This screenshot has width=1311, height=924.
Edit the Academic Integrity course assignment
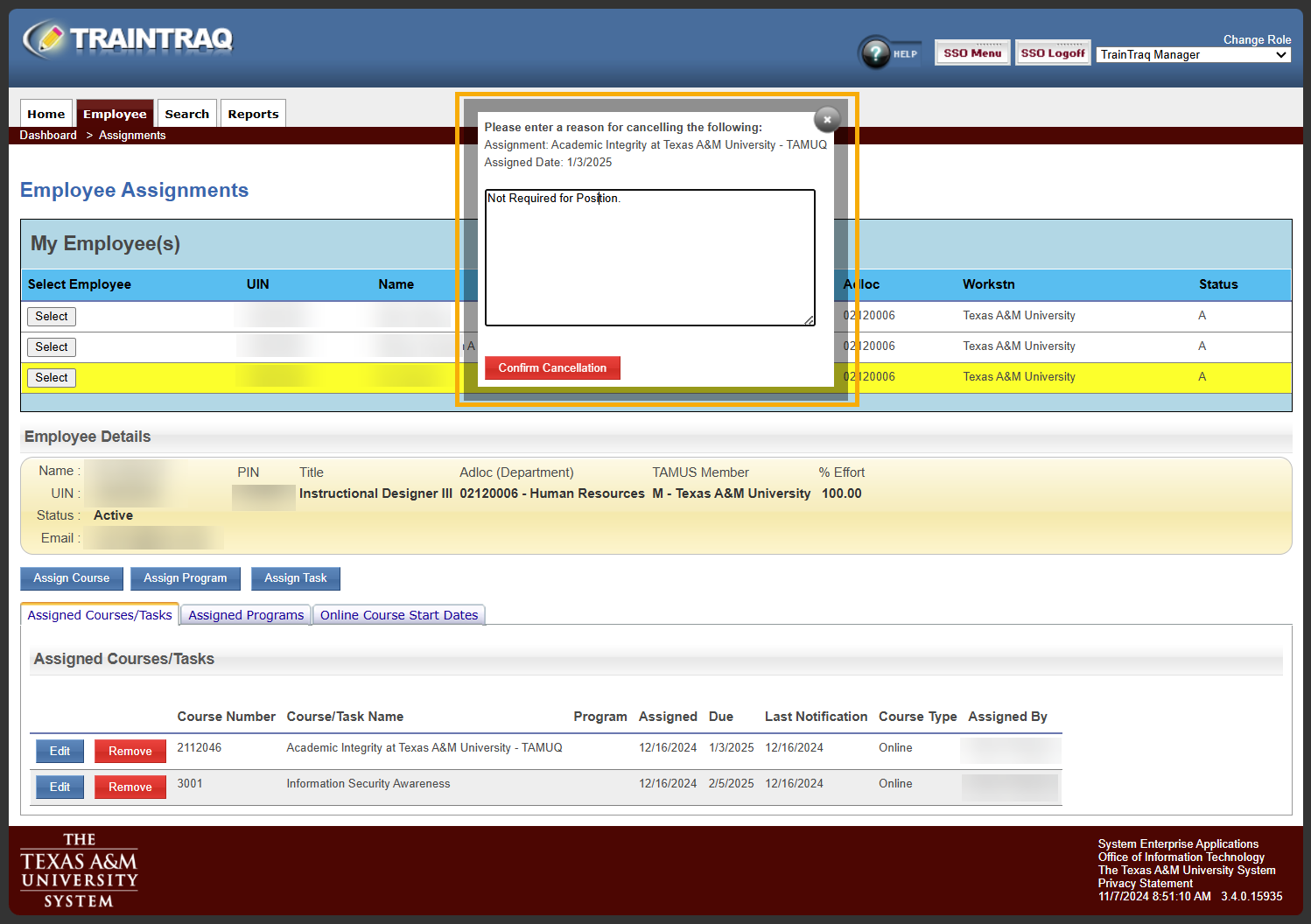[59, 750]
